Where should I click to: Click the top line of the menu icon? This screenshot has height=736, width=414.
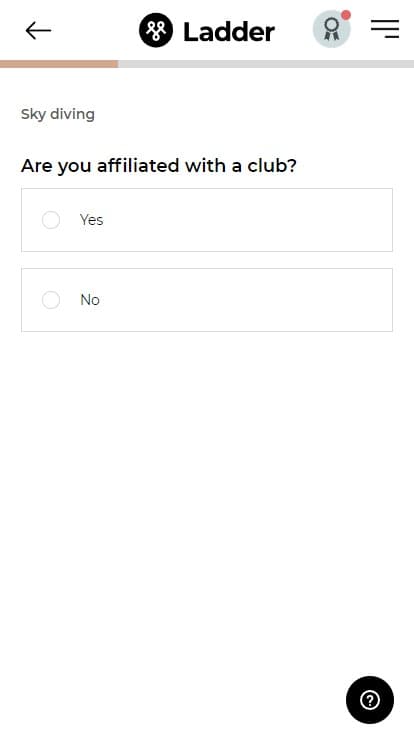pos(385,21)
